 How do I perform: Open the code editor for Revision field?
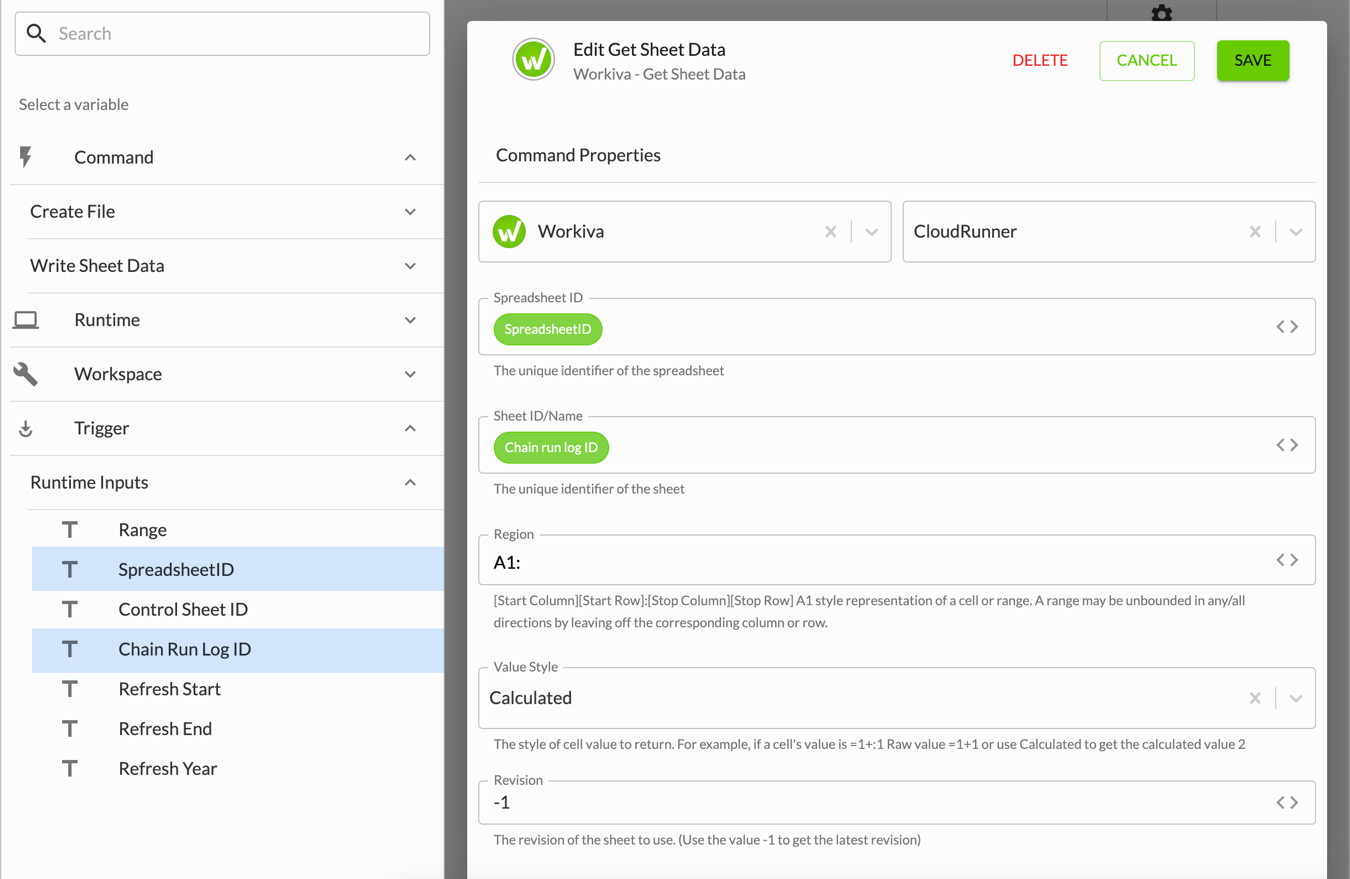(1287, 802)
